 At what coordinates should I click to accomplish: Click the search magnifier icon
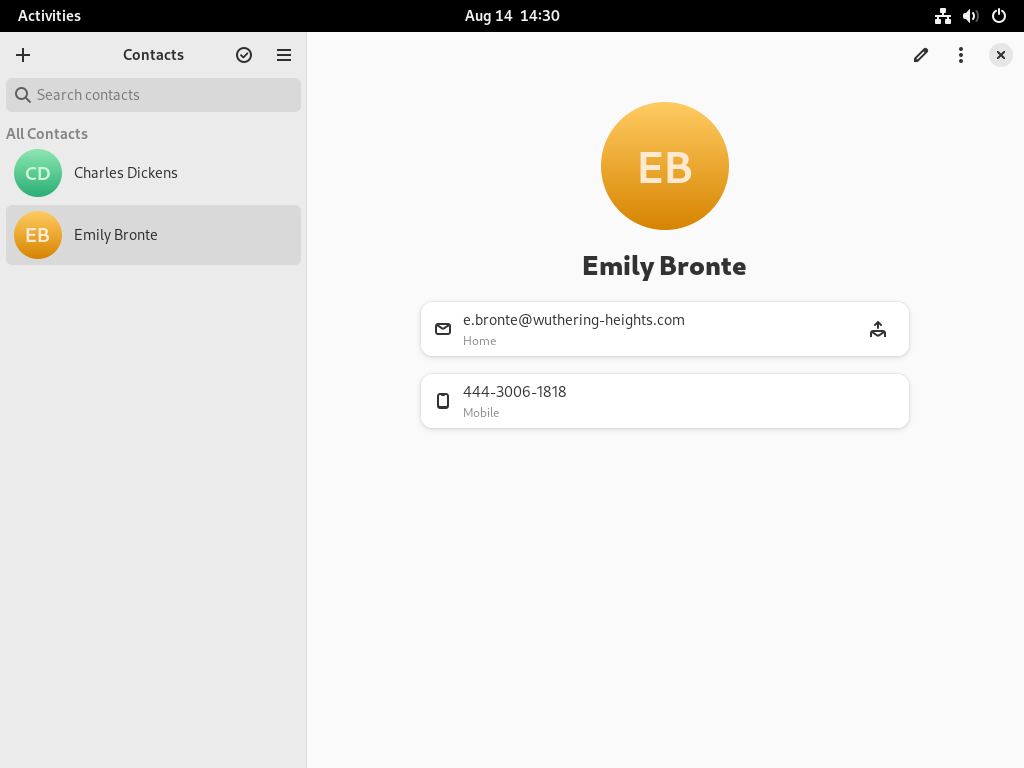point(22,95)
